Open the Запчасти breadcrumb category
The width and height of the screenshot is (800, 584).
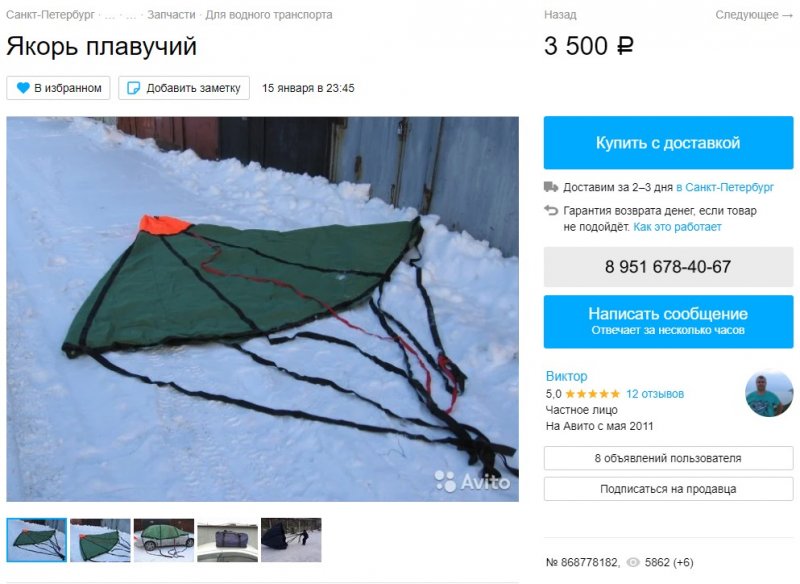tap(171, 15)
